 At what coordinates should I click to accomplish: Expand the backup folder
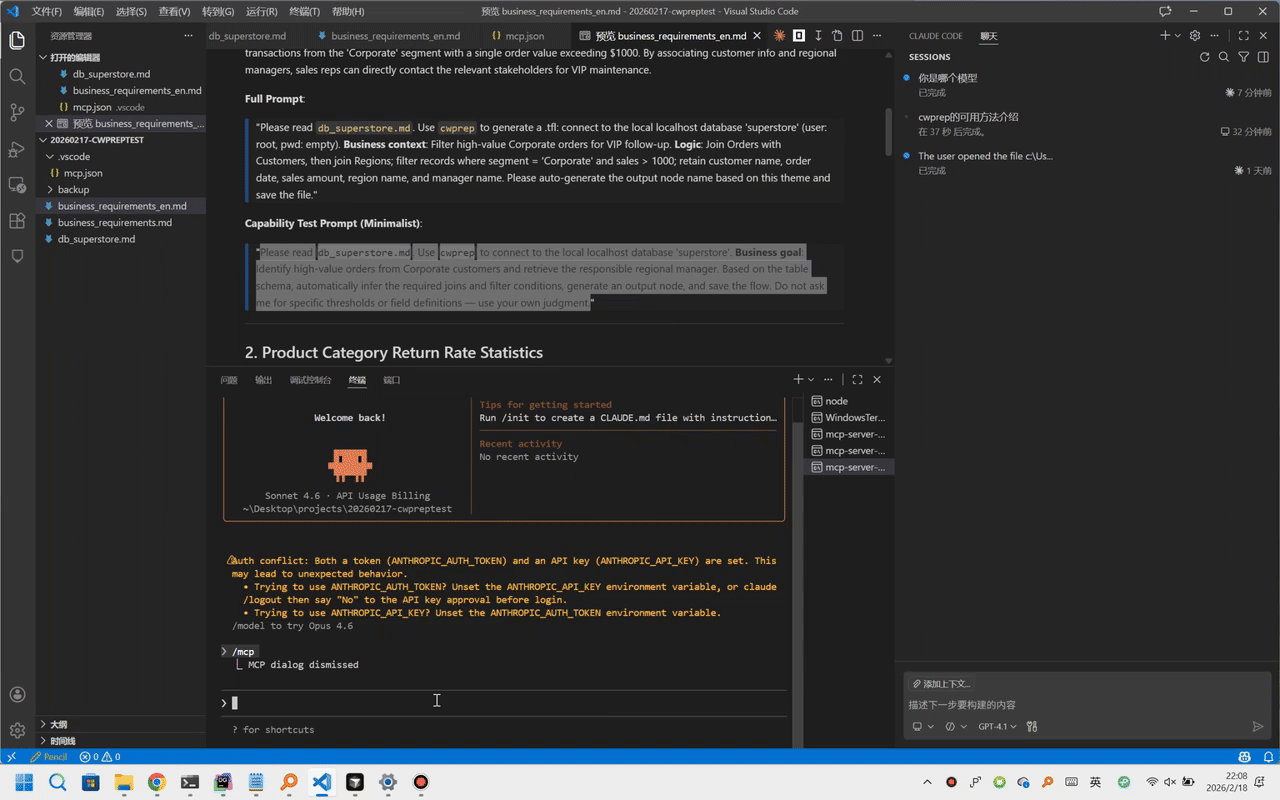tap(50, 189)
